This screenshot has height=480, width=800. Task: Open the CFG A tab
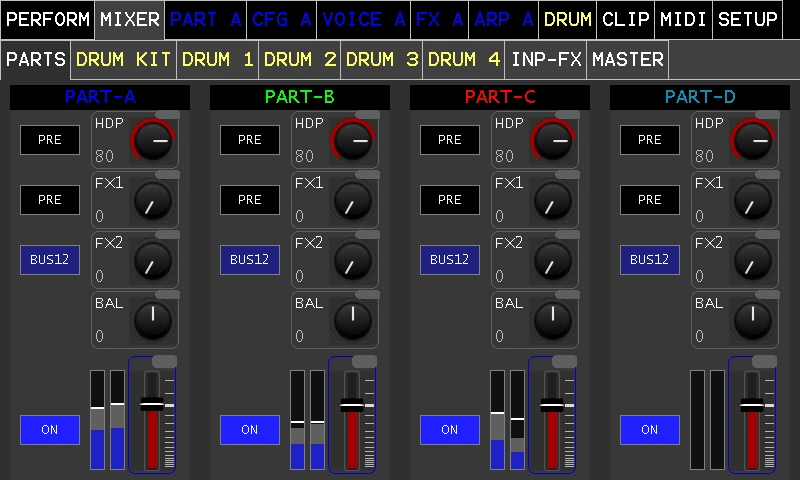tap(282, 20)
